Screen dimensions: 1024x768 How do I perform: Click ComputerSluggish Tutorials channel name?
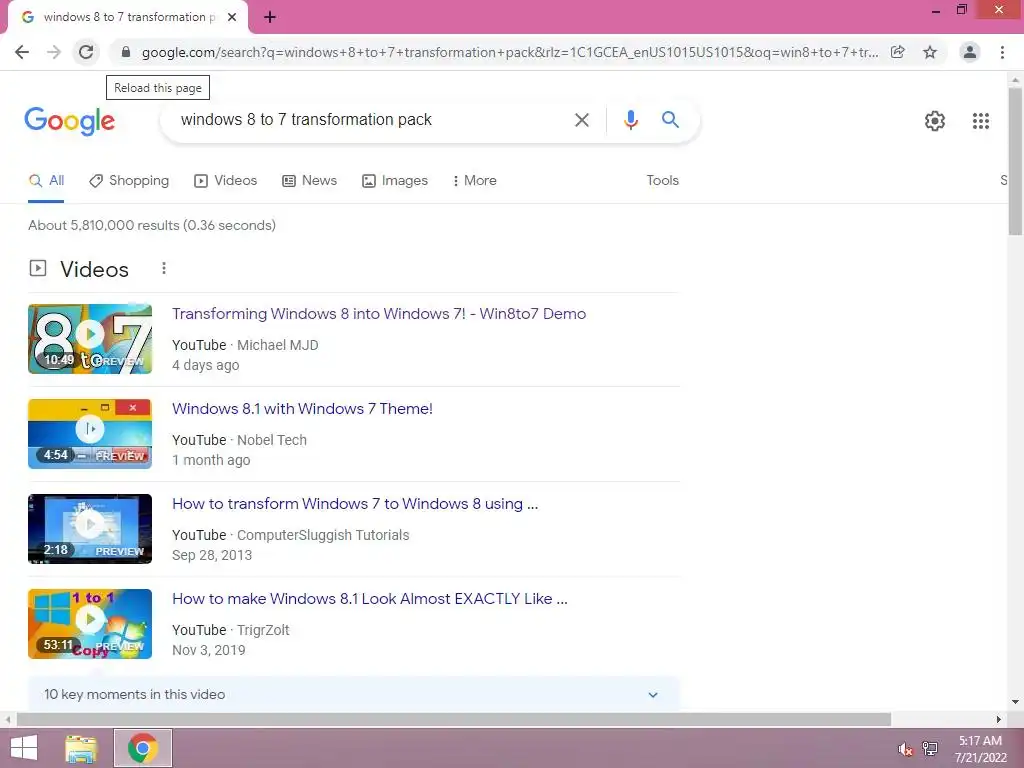point(323,535)
